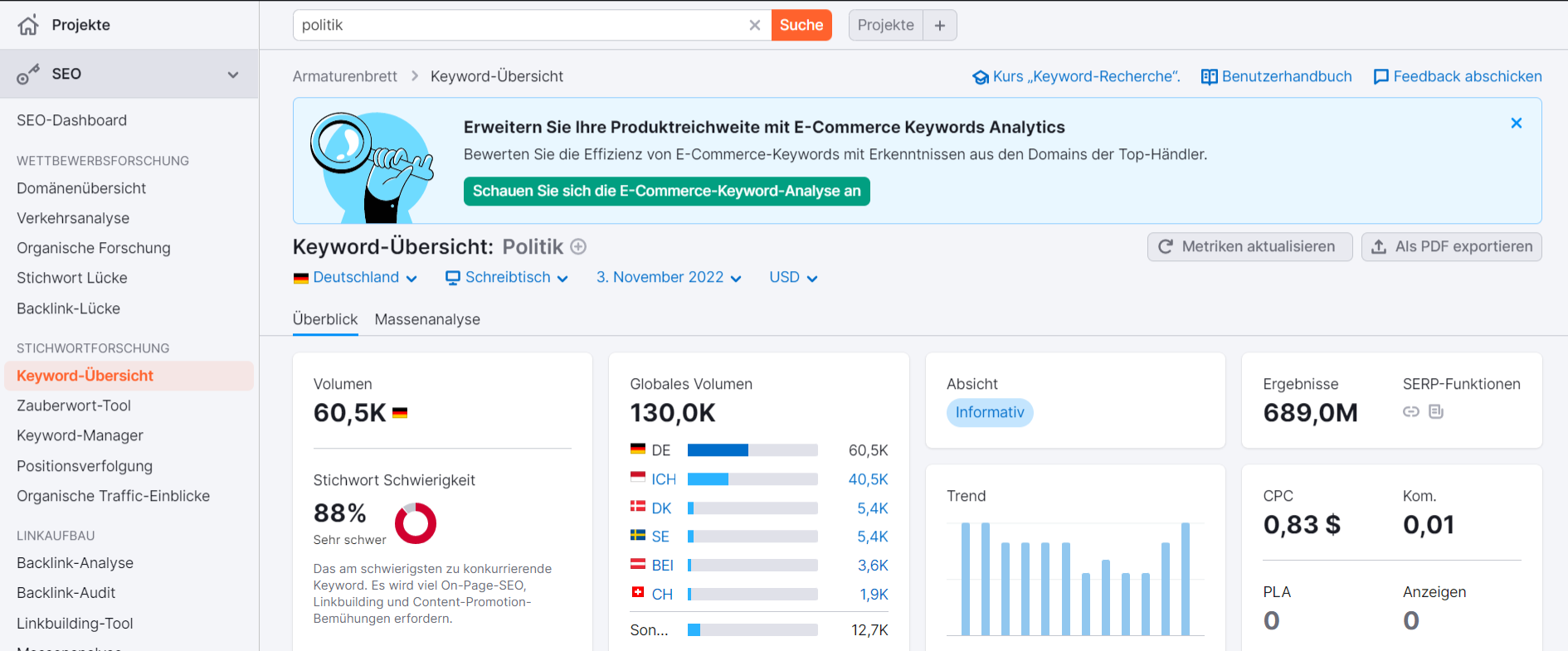Click the German flag beside 60,5K volume
1568x651 pixels.
click(400, 413)
